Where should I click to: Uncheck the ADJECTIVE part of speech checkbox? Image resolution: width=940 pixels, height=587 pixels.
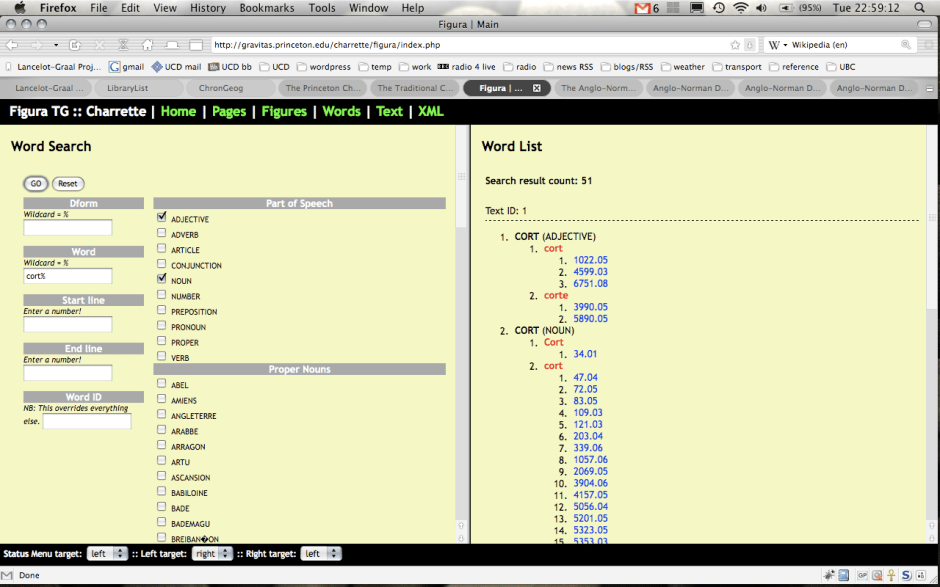tap(162, 218)
